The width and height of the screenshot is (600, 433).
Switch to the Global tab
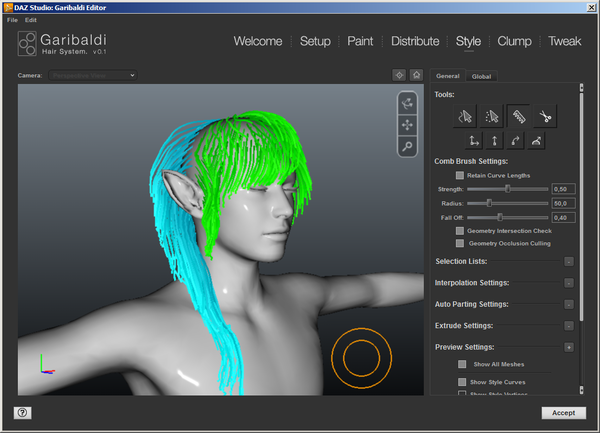(481, 76)
